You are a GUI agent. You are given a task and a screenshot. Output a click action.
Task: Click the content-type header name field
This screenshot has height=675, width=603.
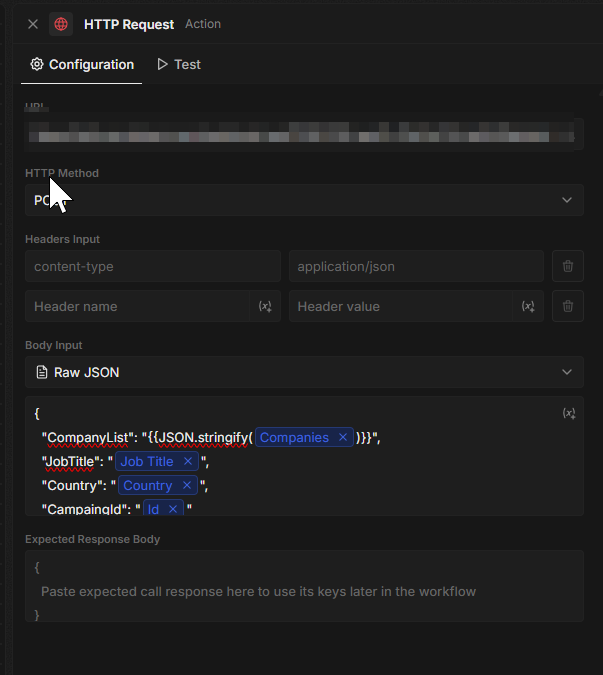click(153, 266)
